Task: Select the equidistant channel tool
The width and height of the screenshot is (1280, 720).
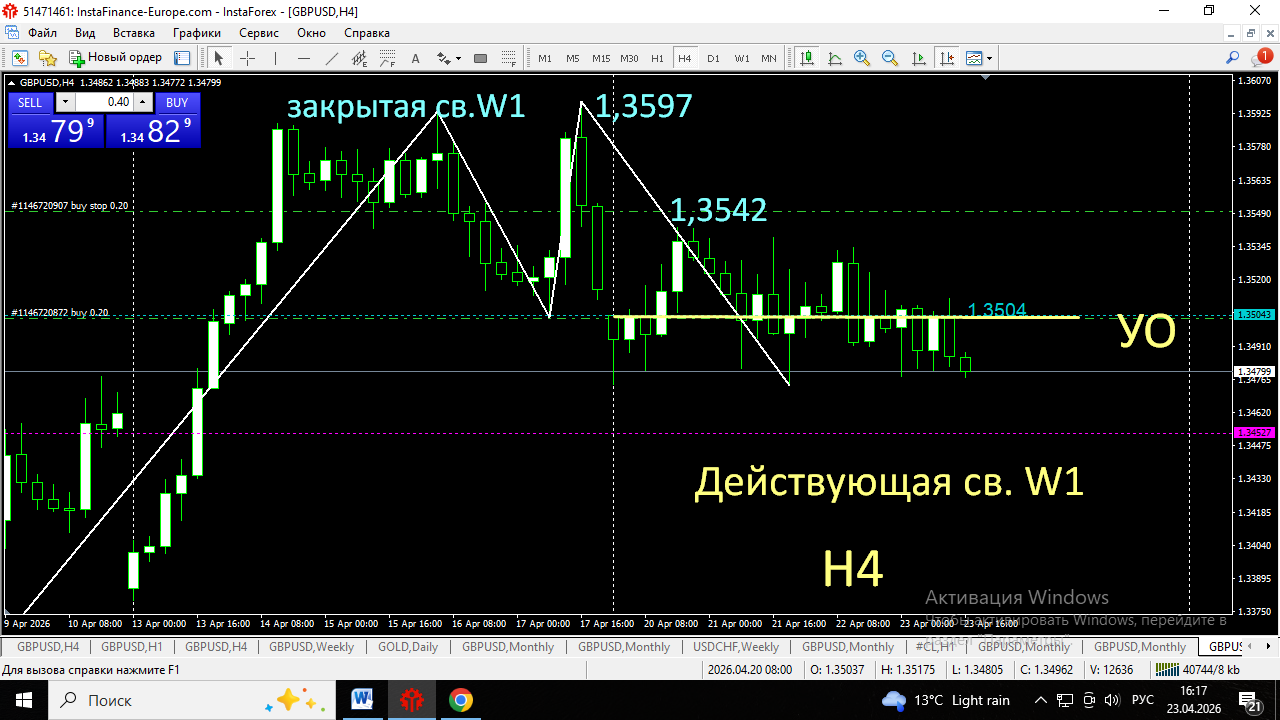Action: [x=359, y=58]
